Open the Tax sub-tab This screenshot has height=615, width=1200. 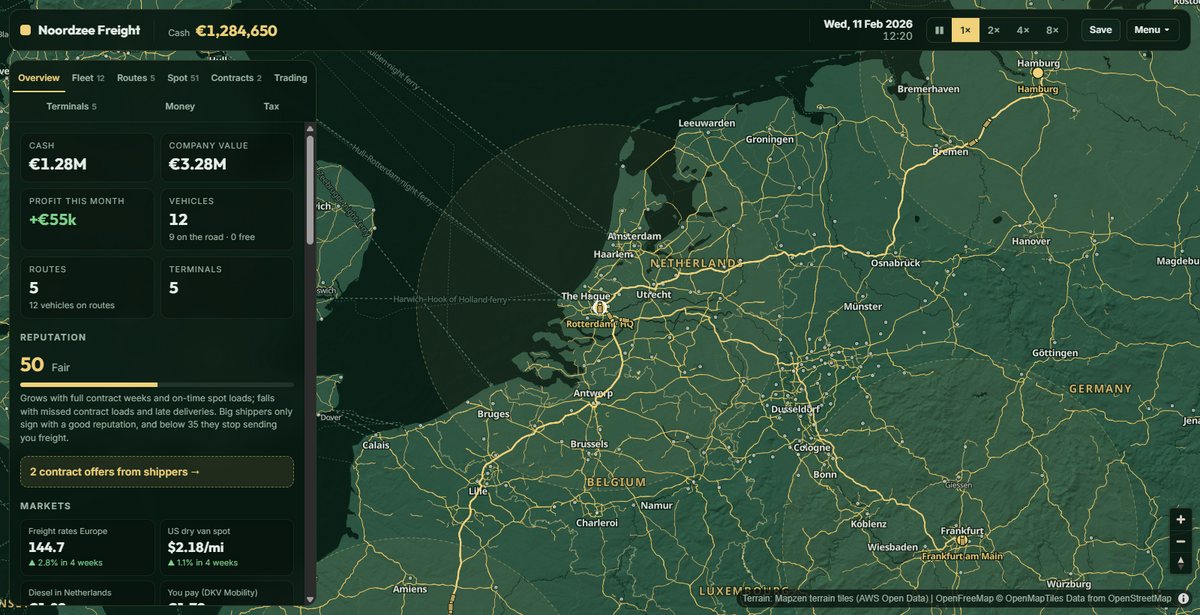(272, 106)
